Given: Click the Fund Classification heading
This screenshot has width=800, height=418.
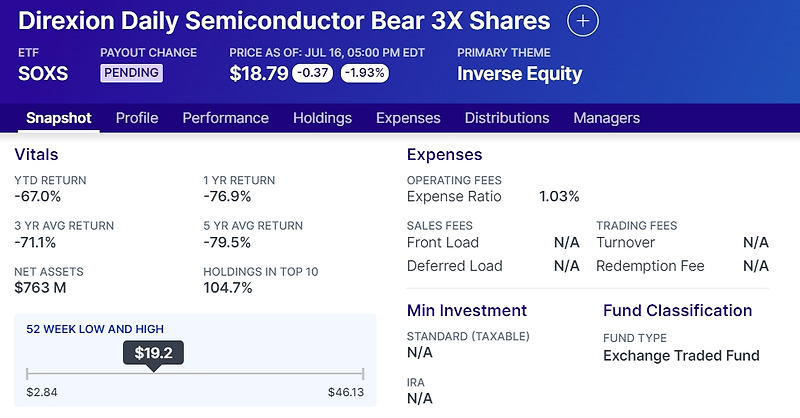Looking at the screenshot, I should [677, 310].
